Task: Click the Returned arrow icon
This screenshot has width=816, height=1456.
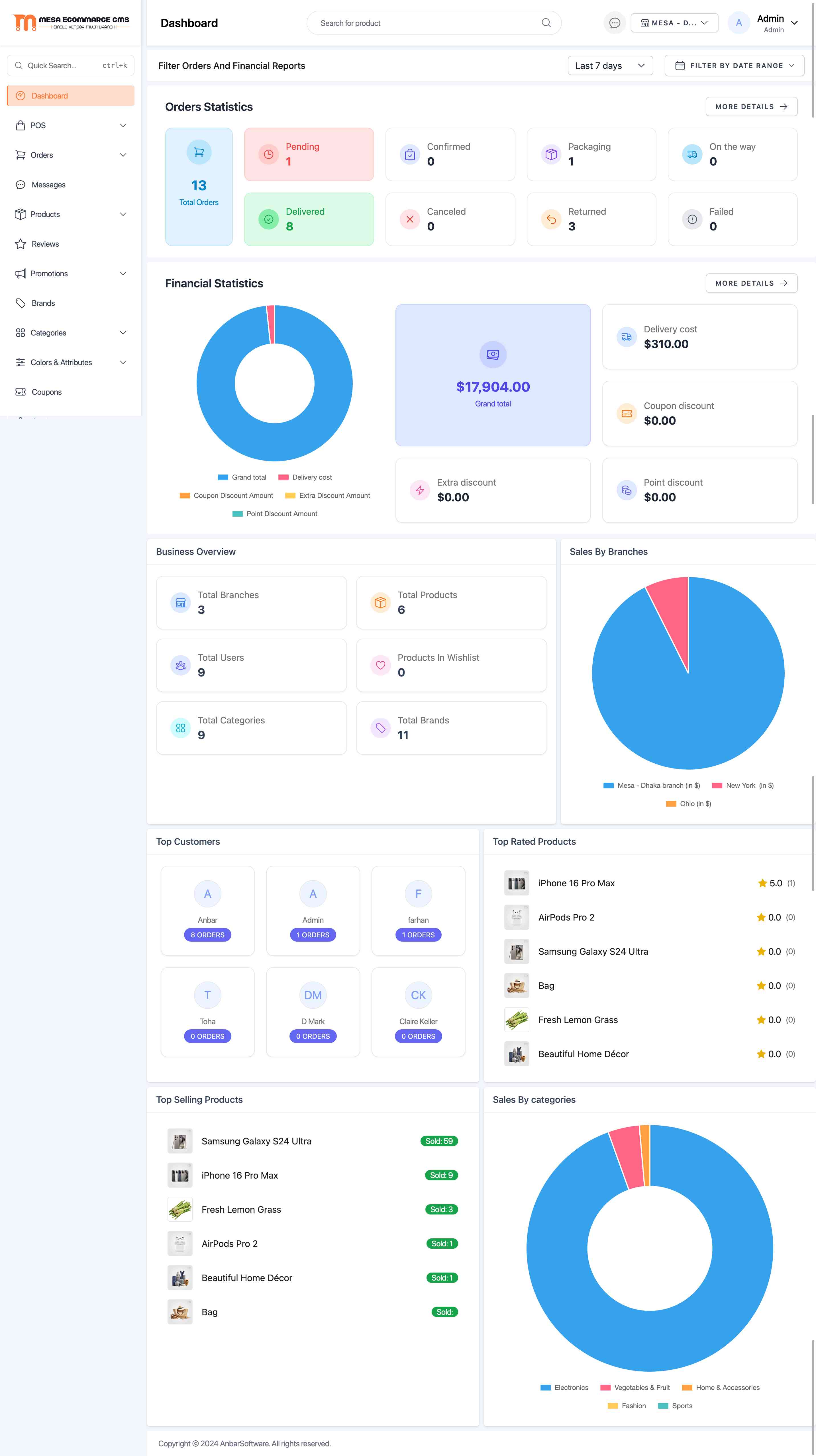Action: pyautogui.click(x=551, y=219)
